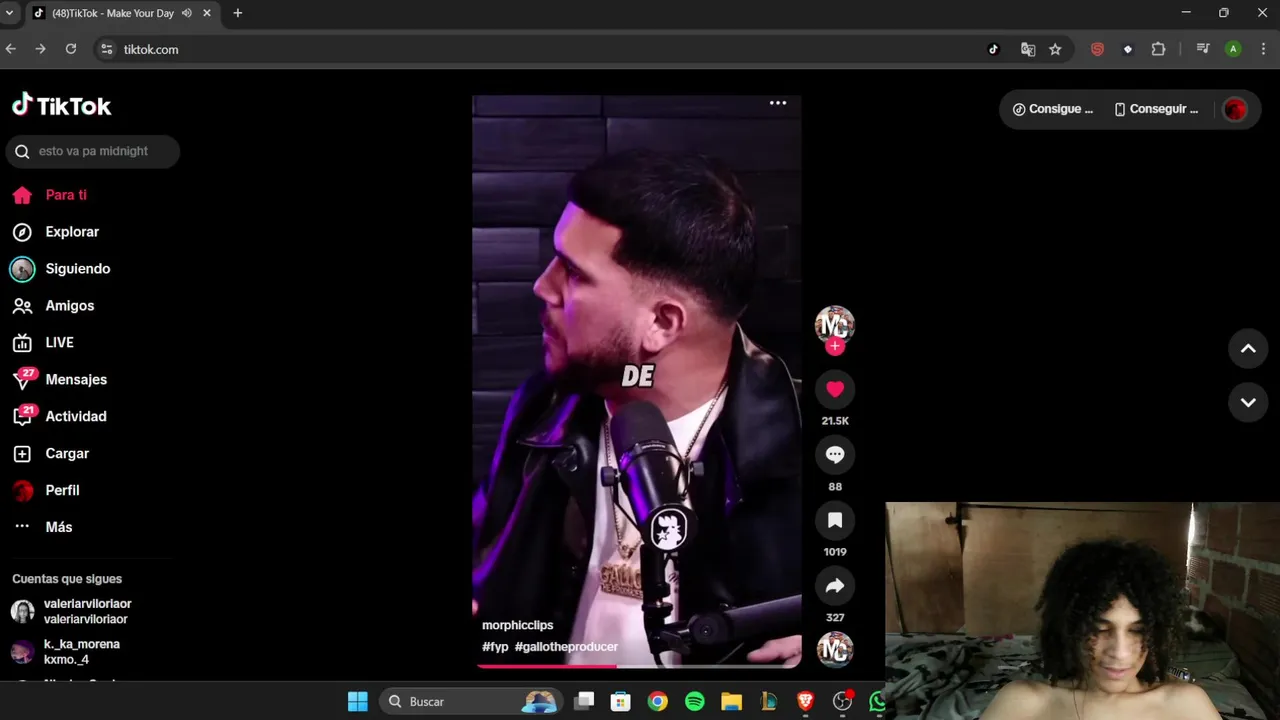
Task: Follow morphicclips with the plus badge
Action: coord(835,347)
